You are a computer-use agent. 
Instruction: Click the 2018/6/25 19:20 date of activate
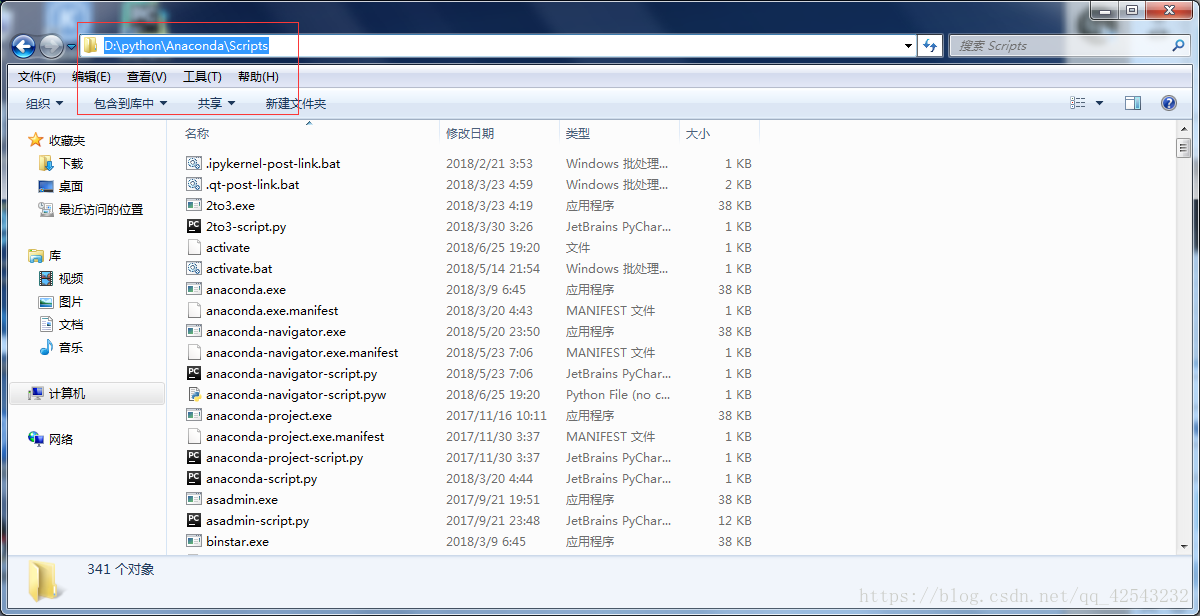[x=493, y=247]
